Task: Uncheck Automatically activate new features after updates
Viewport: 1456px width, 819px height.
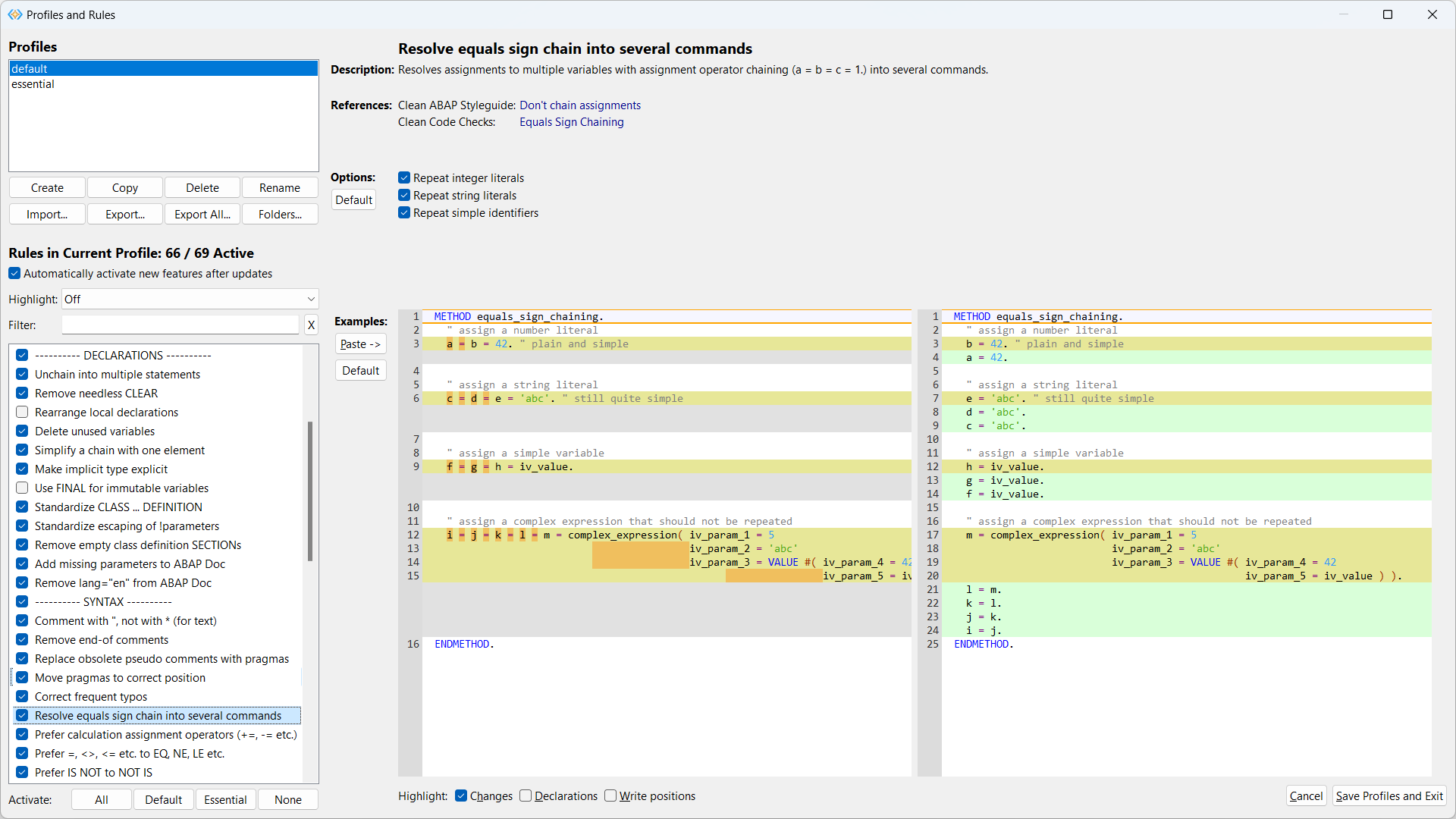Action: coord(14,273)
